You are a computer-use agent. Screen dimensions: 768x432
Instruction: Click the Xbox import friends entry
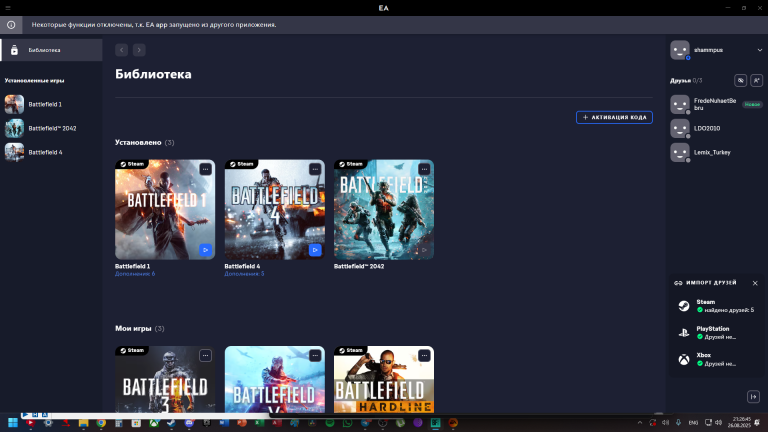[717, 360]
